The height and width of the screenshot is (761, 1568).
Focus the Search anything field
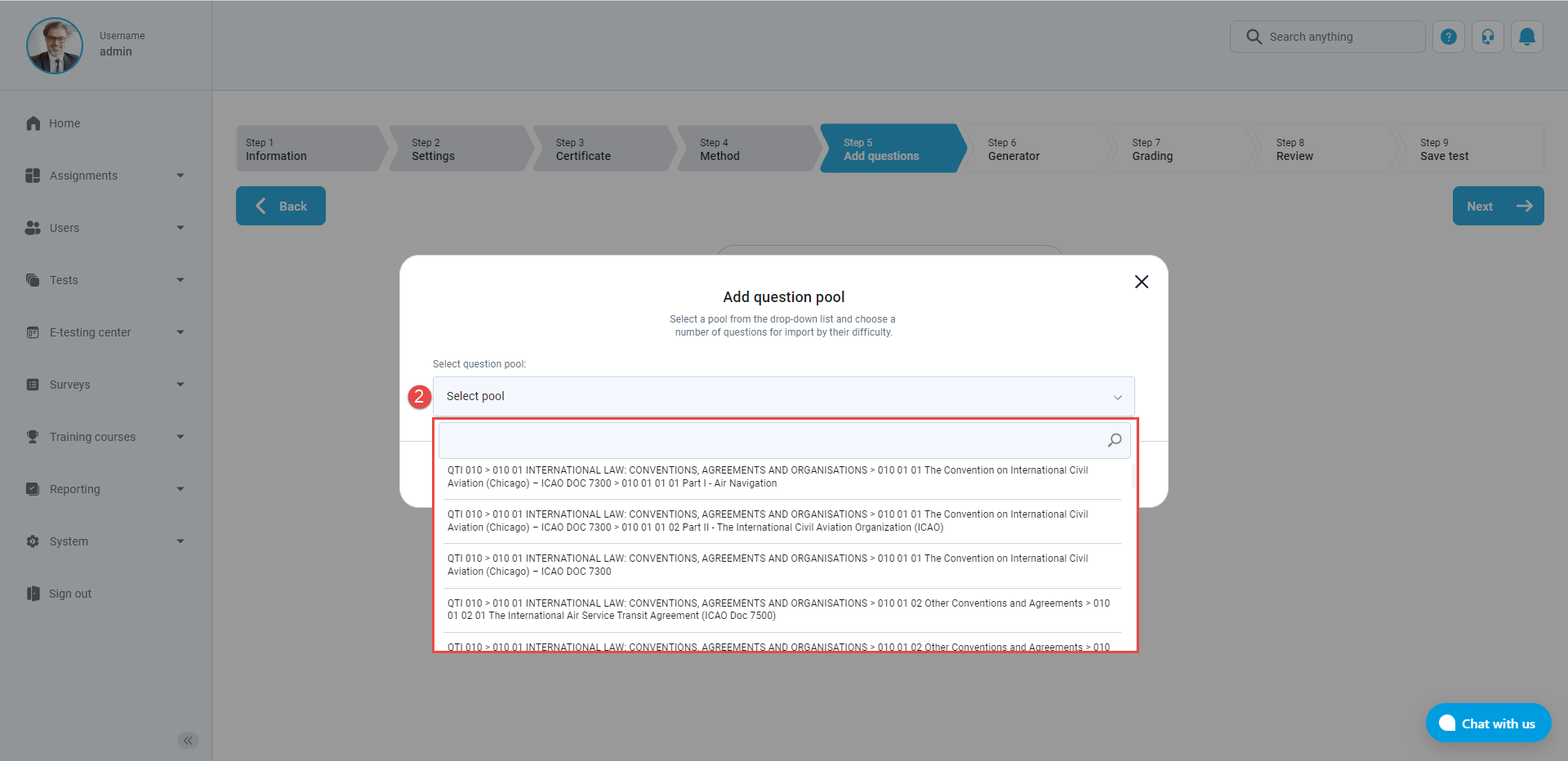1328,37
